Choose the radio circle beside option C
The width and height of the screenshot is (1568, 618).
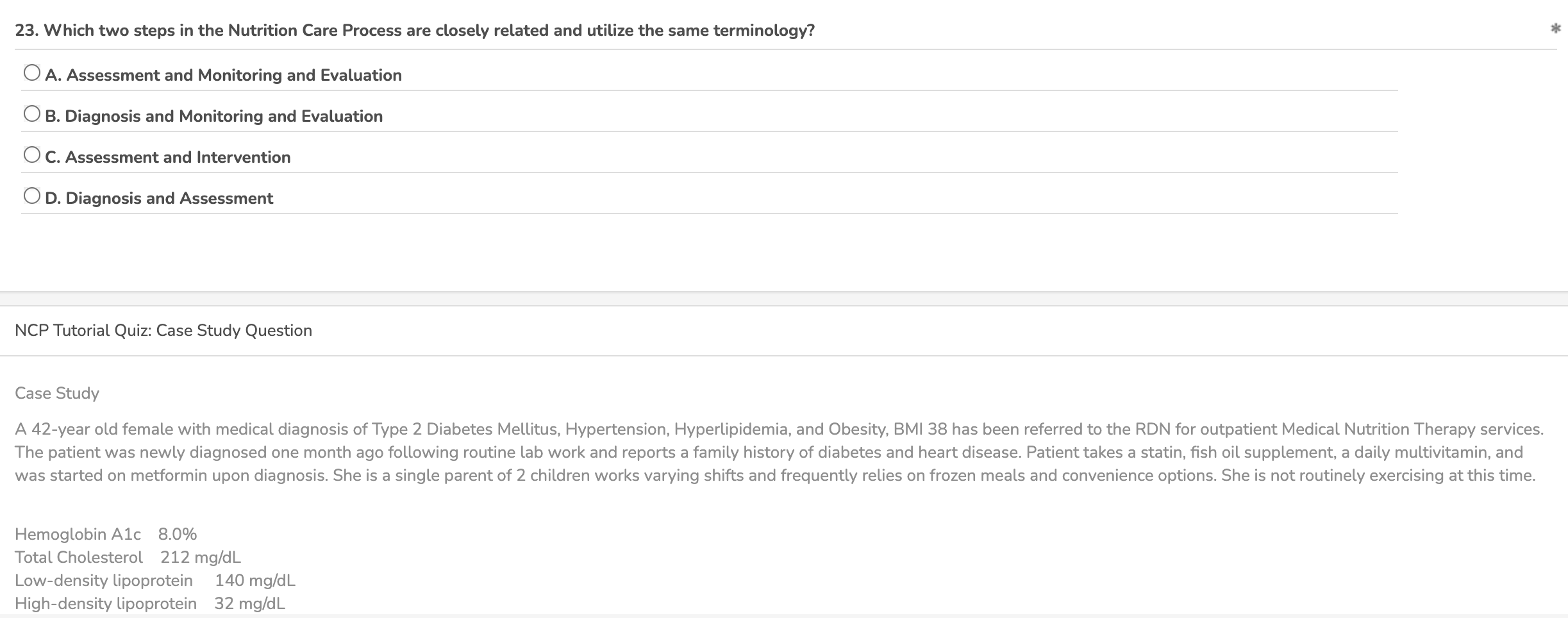click(x=32, y=155)
